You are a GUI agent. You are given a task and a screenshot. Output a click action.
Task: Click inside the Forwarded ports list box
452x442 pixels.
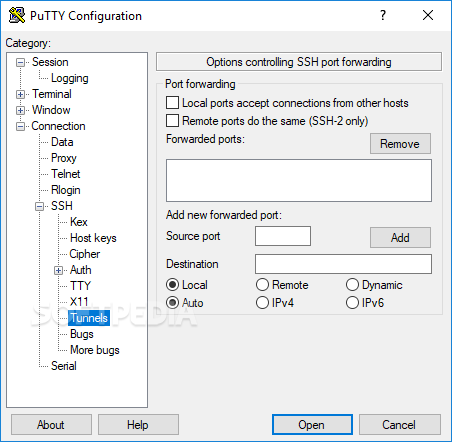tap(299, 180)
